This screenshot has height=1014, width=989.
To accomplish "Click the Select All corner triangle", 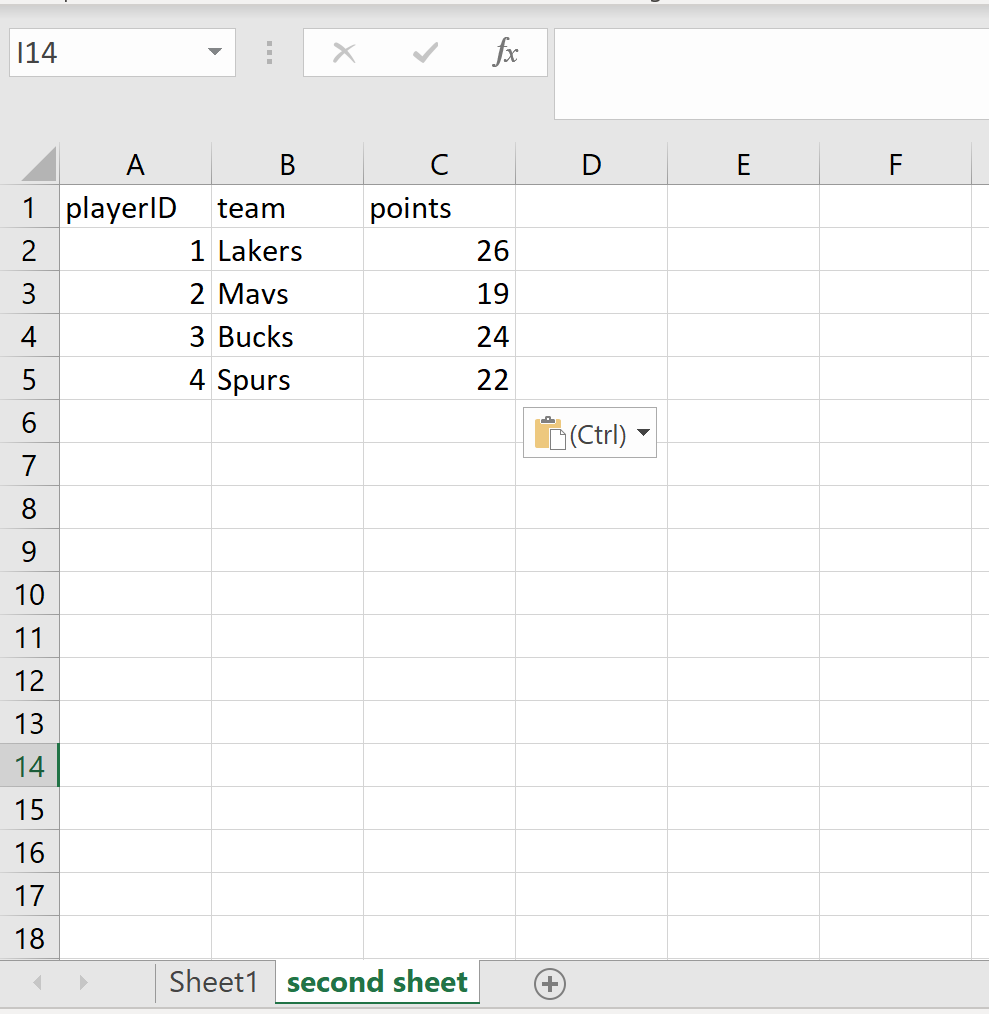I will pos(38,164).
